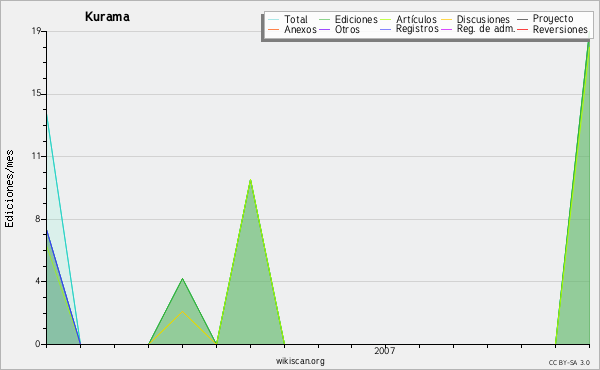Click the yellow Discusiones legend line
Image resolution: width=600 pixels, height=370 pixels.
point(447,20)
